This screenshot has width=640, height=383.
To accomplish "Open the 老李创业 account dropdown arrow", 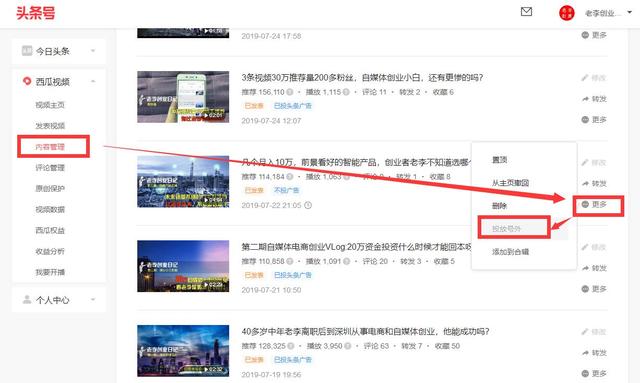I will click(x=629, y=13).
